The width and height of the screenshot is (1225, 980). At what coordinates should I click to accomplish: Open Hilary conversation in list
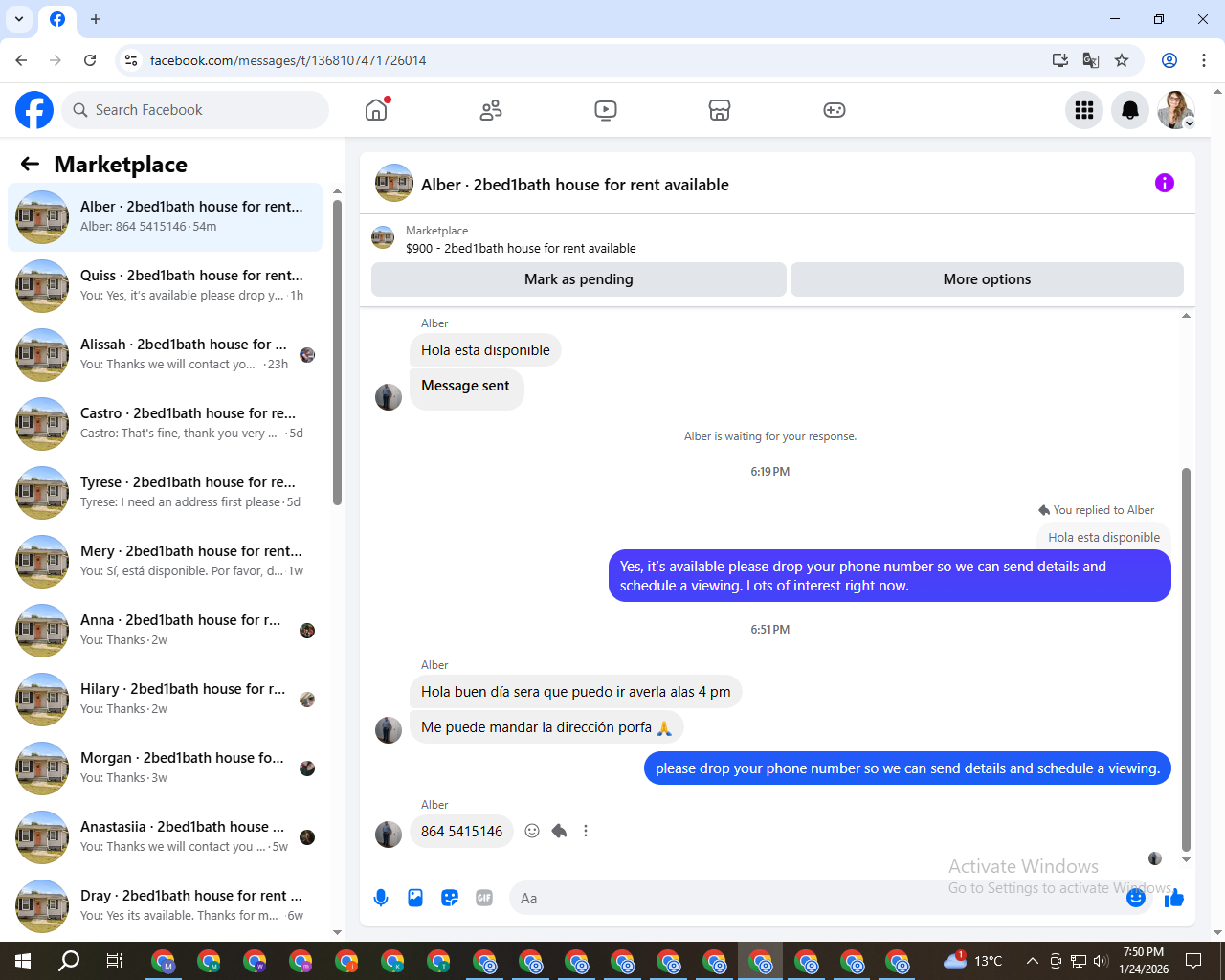coord(165,700)
